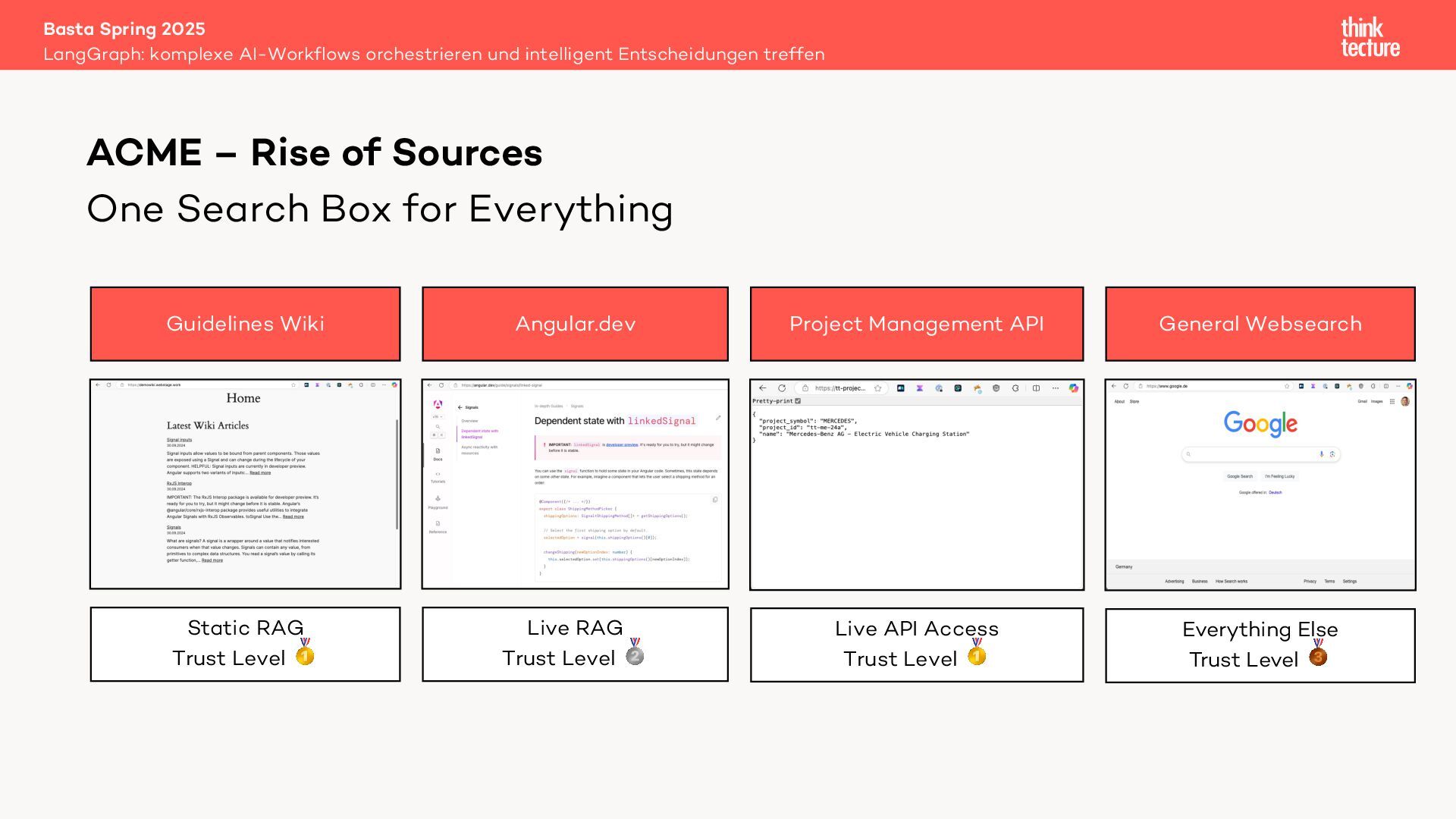Open the Reference section in Angular sidebar
Image resolution: width=1456 pixels, height=819 pixels.
point(438,526)
